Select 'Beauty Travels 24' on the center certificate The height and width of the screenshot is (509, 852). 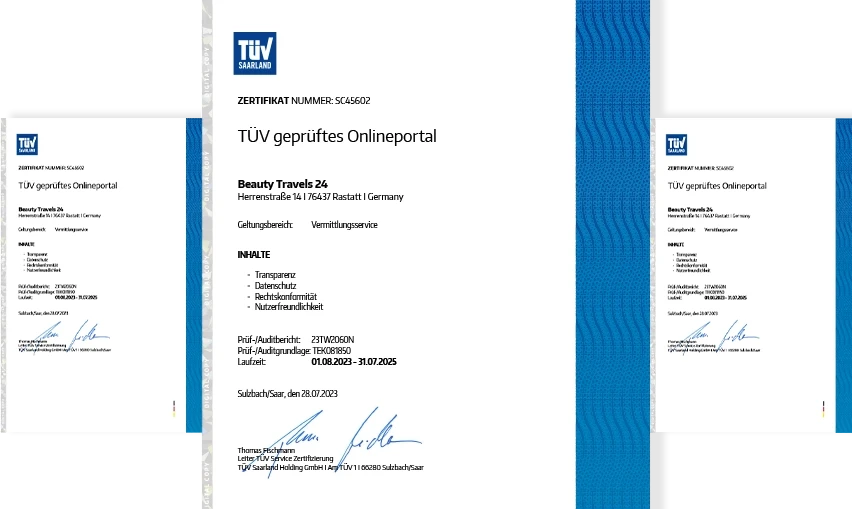(x=283, y=184)
